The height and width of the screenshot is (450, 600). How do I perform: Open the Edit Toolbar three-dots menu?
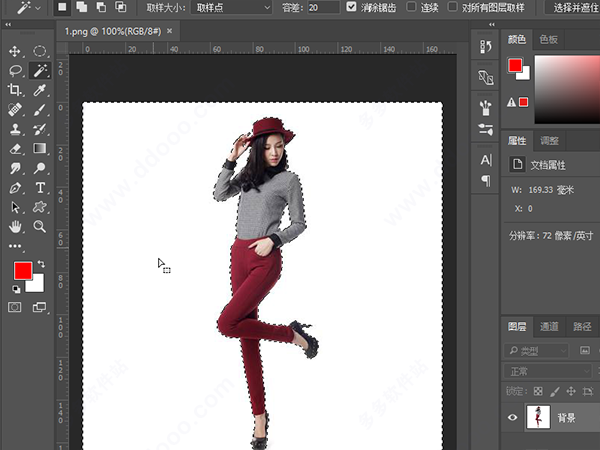[15, 246]
